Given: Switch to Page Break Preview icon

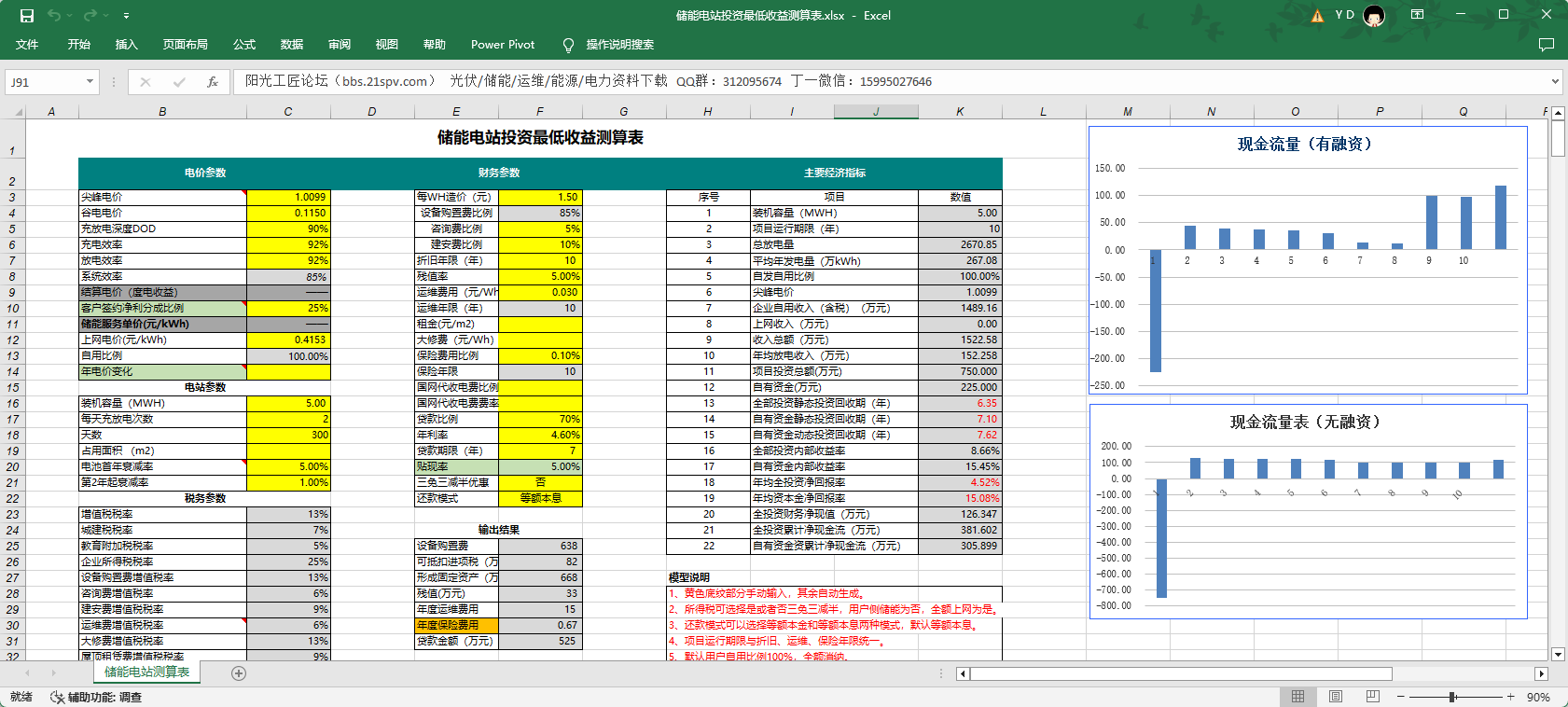Looking at the screenshot, I should coord(1373,697).
